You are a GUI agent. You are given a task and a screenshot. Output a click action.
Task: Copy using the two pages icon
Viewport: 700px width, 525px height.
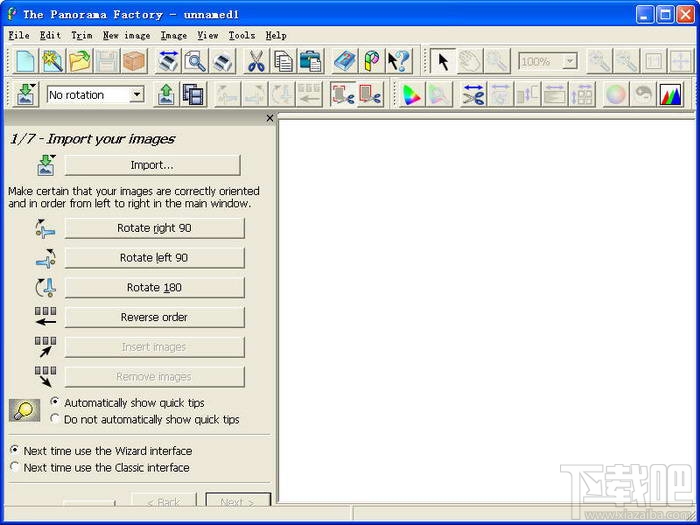point(283,61)
